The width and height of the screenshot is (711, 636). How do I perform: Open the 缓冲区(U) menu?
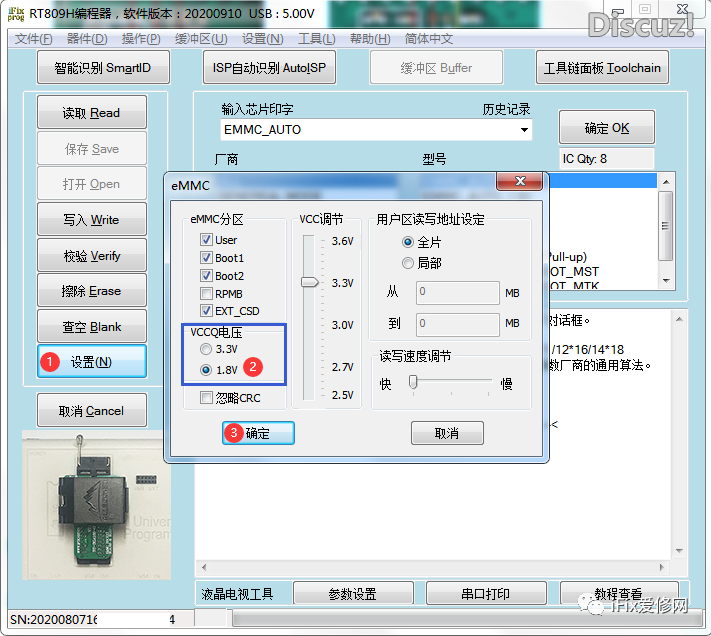(201, 39)
